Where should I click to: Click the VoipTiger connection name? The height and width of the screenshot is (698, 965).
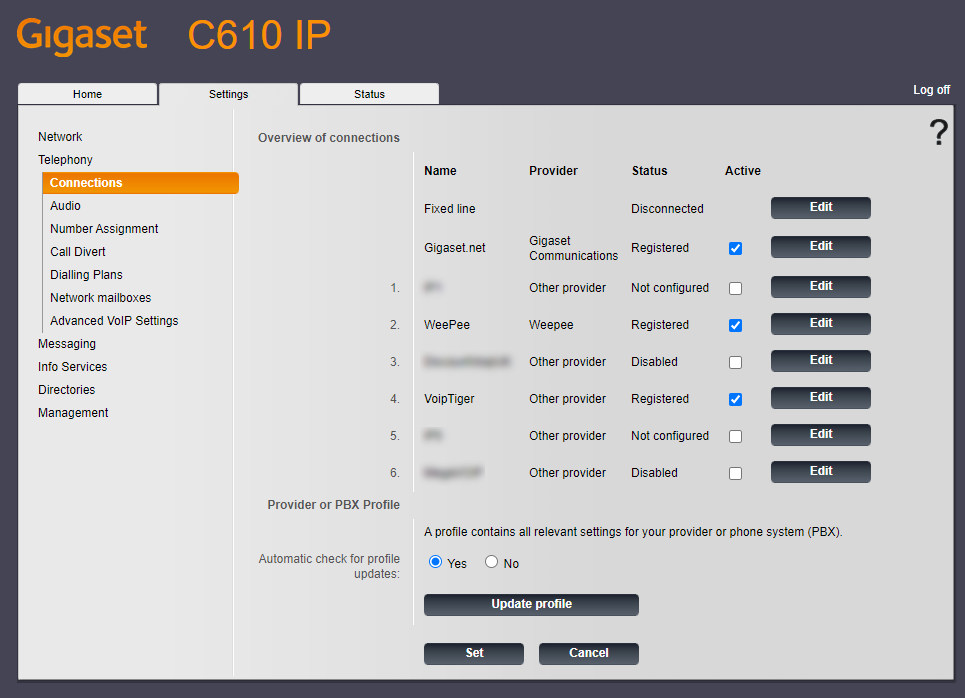pyautogui.click(x=449, y=399)
